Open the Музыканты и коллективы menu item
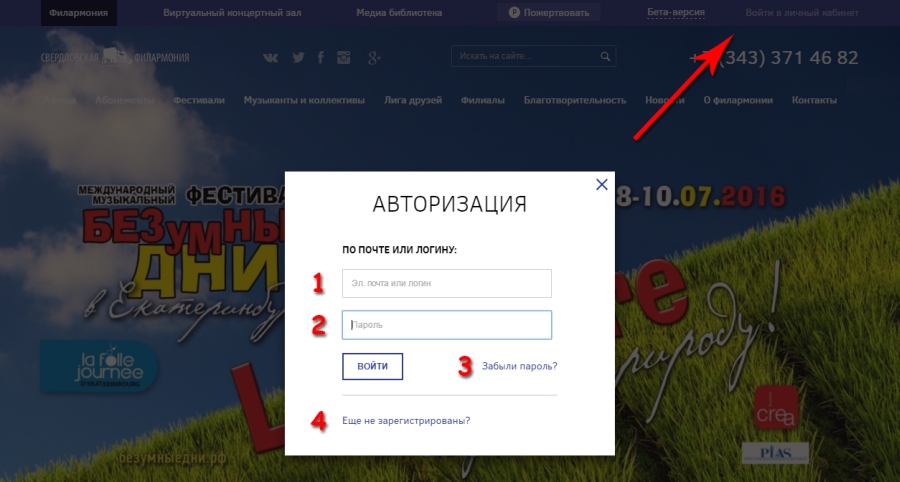Image resolution: width=900 pixels, height=482 pixels. click(304, 100)
